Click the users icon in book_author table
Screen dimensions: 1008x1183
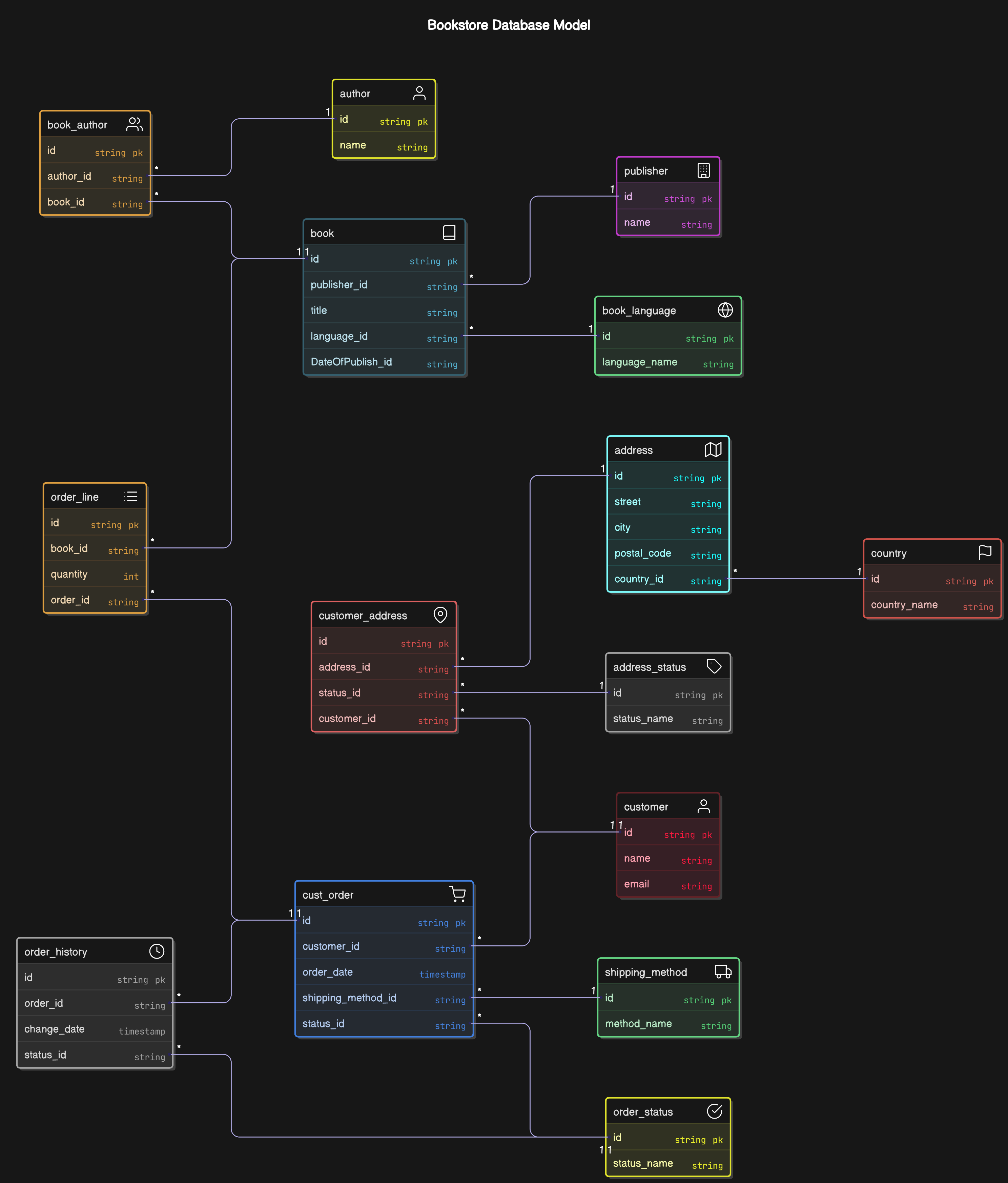(134, 124)
